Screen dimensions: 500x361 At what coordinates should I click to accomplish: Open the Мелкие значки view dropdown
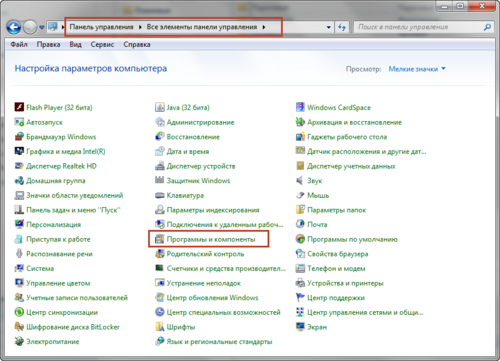coord(417,69)
